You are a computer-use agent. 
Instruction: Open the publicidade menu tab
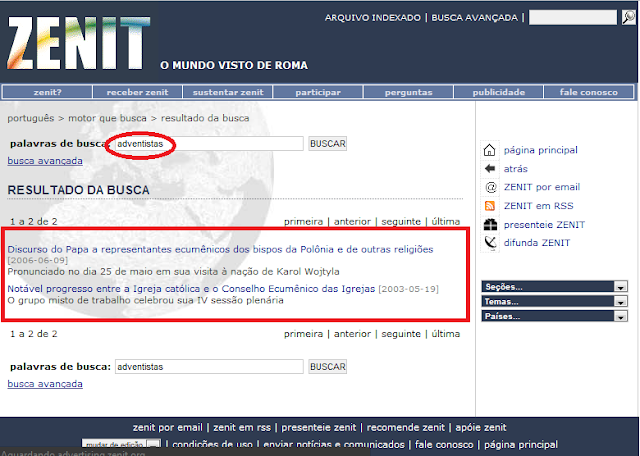pyautogui.click(x=498, y=92)
